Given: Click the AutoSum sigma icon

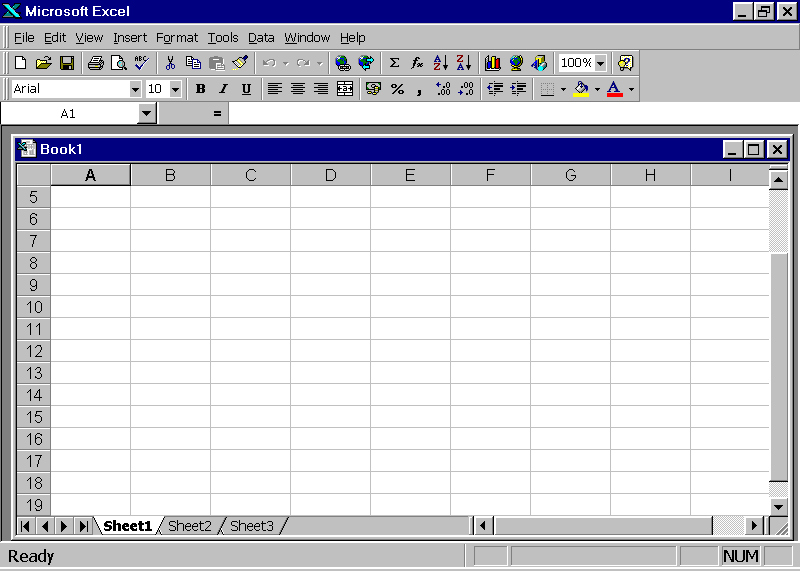Looking at the screenshot, I should (x=394, y=63).
